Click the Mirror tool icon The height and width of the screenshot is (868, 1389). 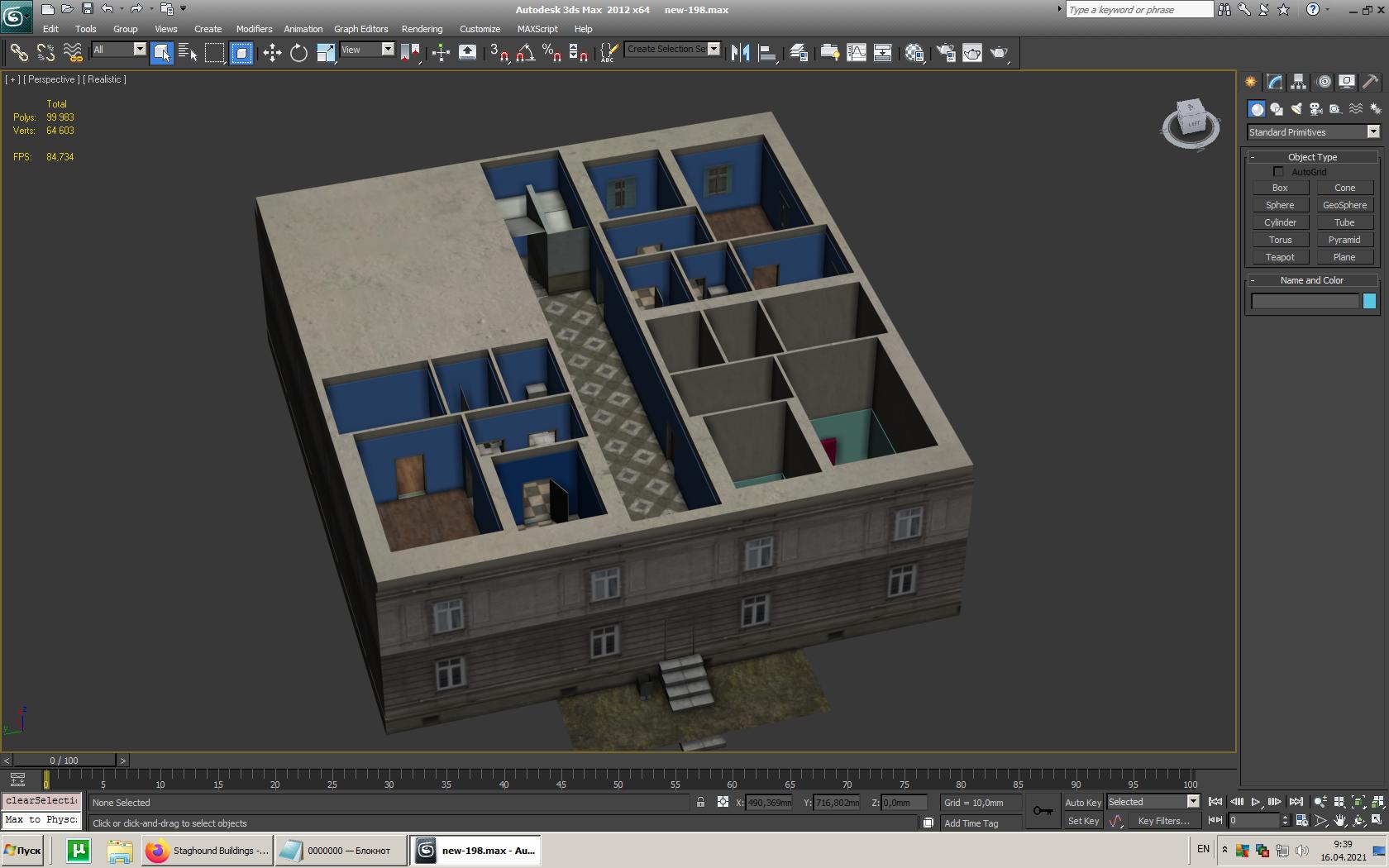(740, 53)
